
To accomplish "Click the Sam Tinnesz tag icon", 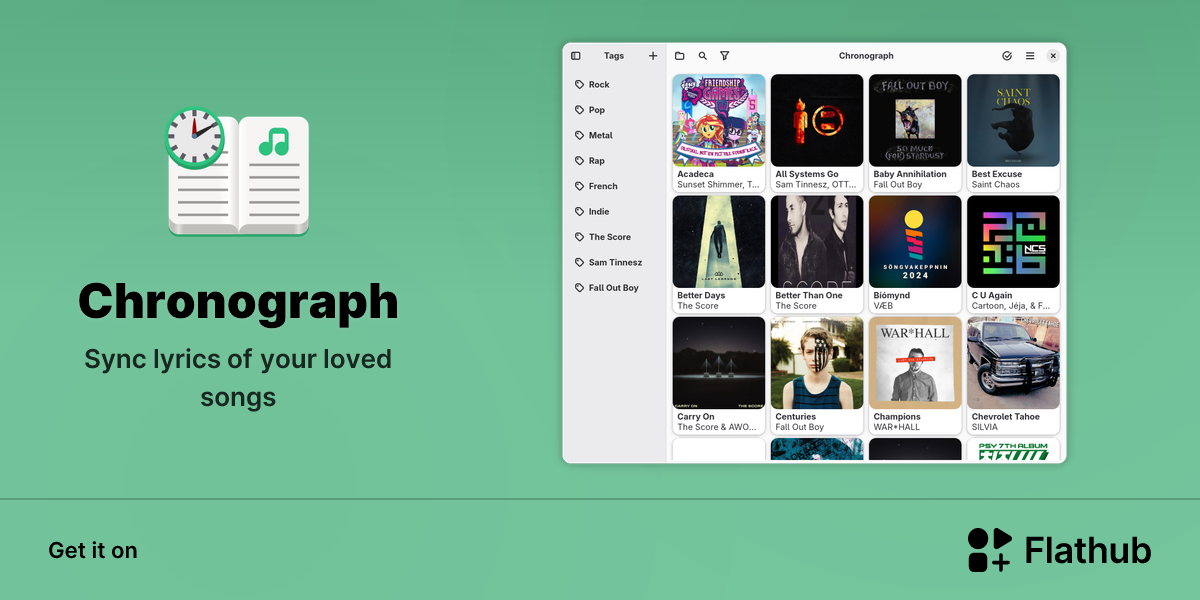I will (580, 263).
